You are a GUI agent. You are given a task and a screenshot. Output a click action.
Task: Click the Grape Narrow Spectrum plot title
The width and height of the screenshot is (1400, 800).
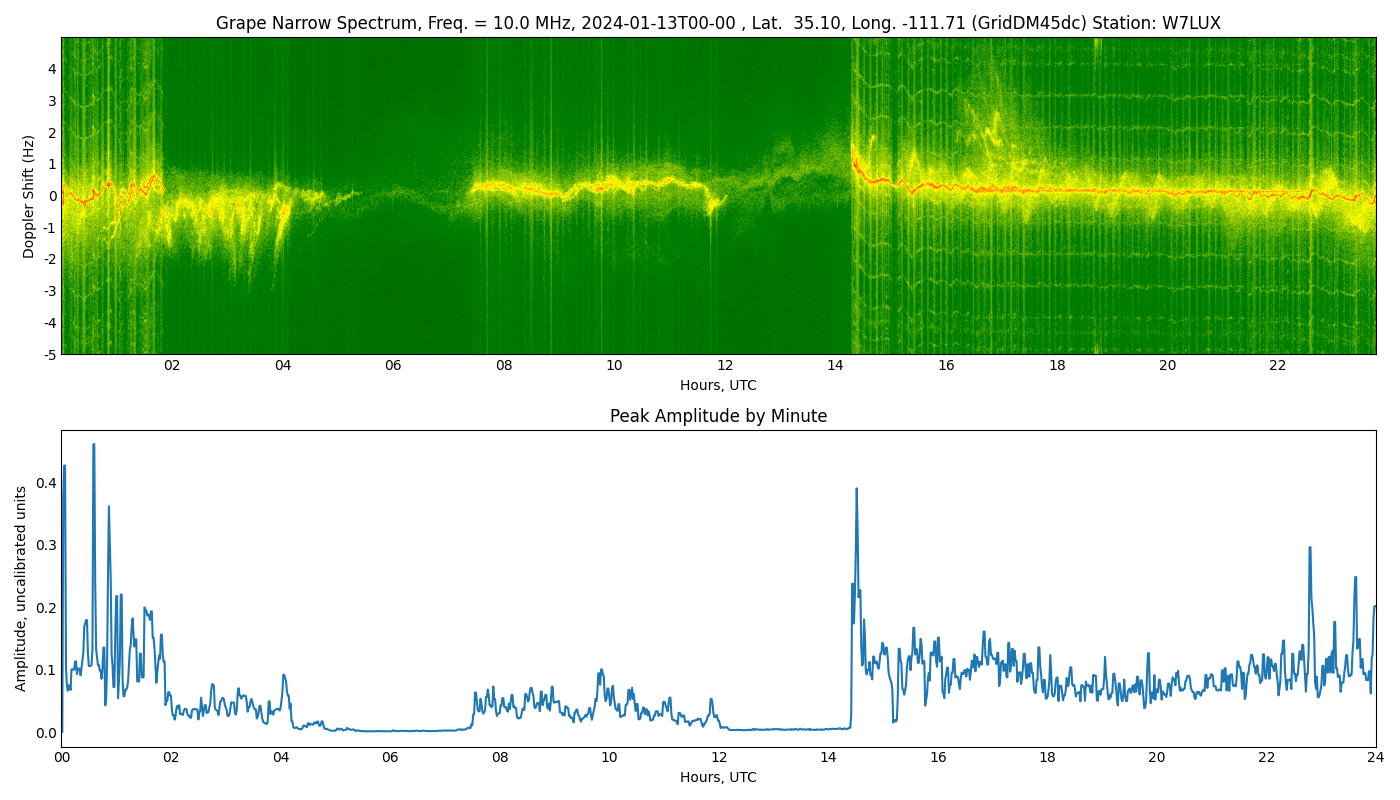[x=718, y=23]
